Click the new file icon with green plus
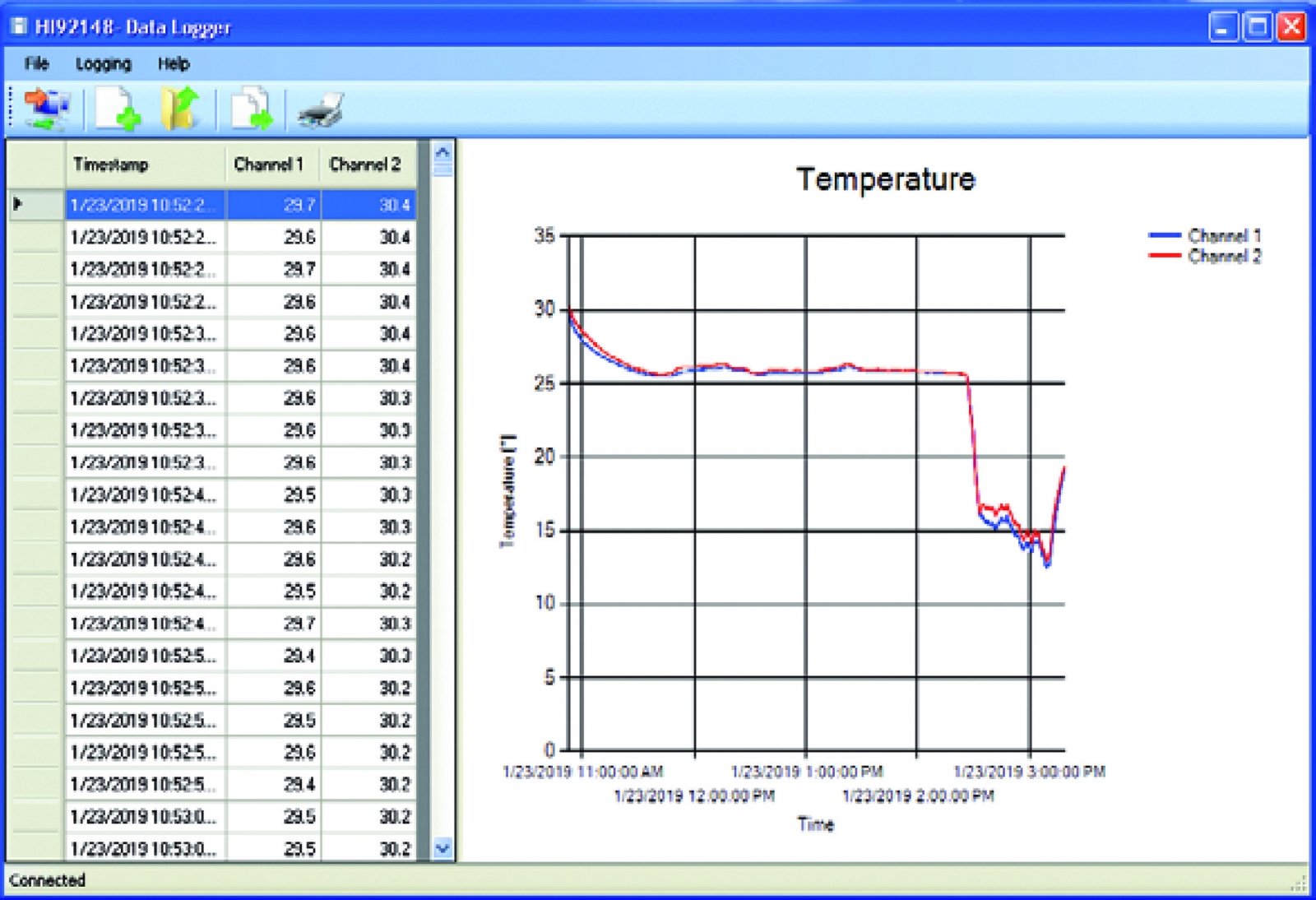 pos(117,109)
